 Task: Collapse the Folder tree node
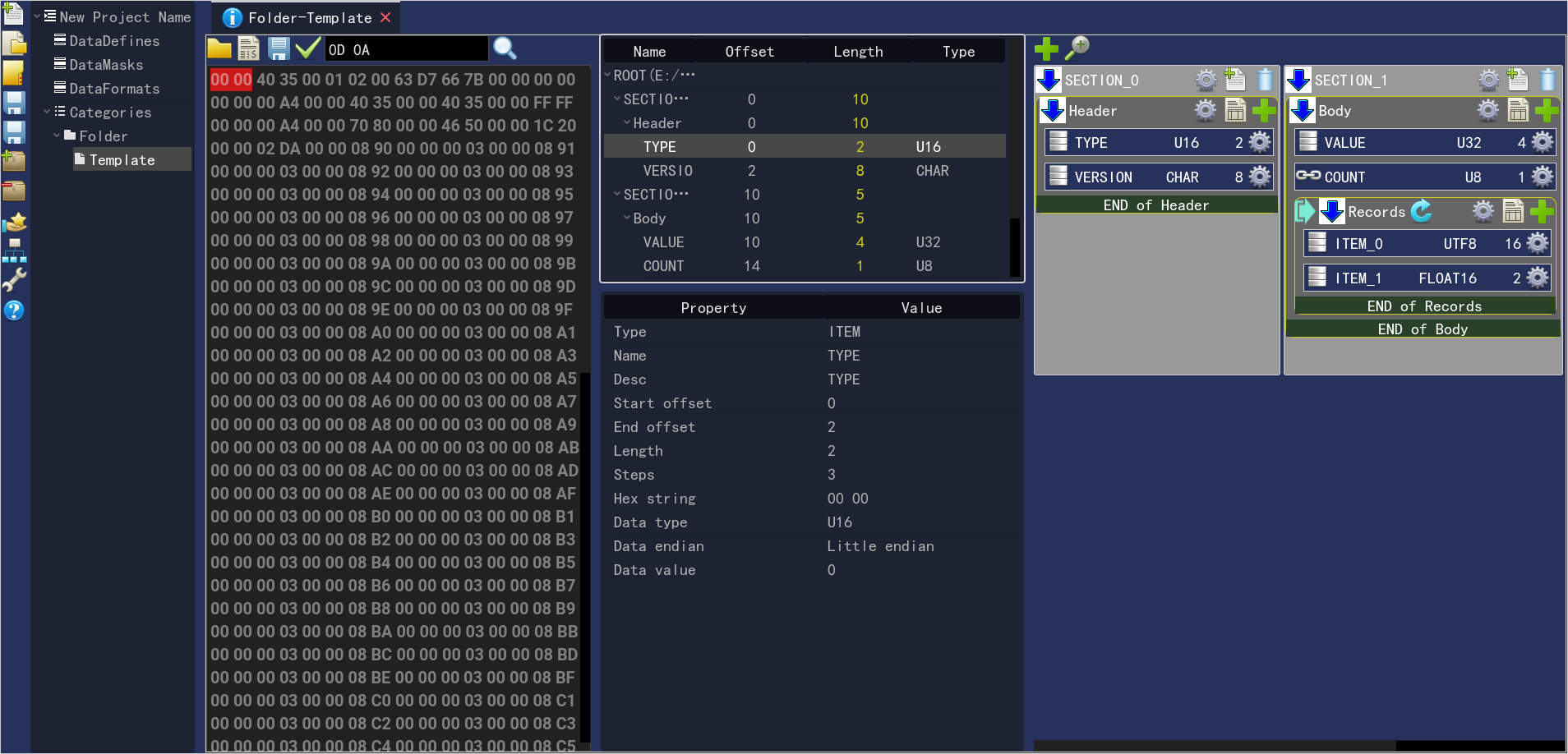pos(57,136)
